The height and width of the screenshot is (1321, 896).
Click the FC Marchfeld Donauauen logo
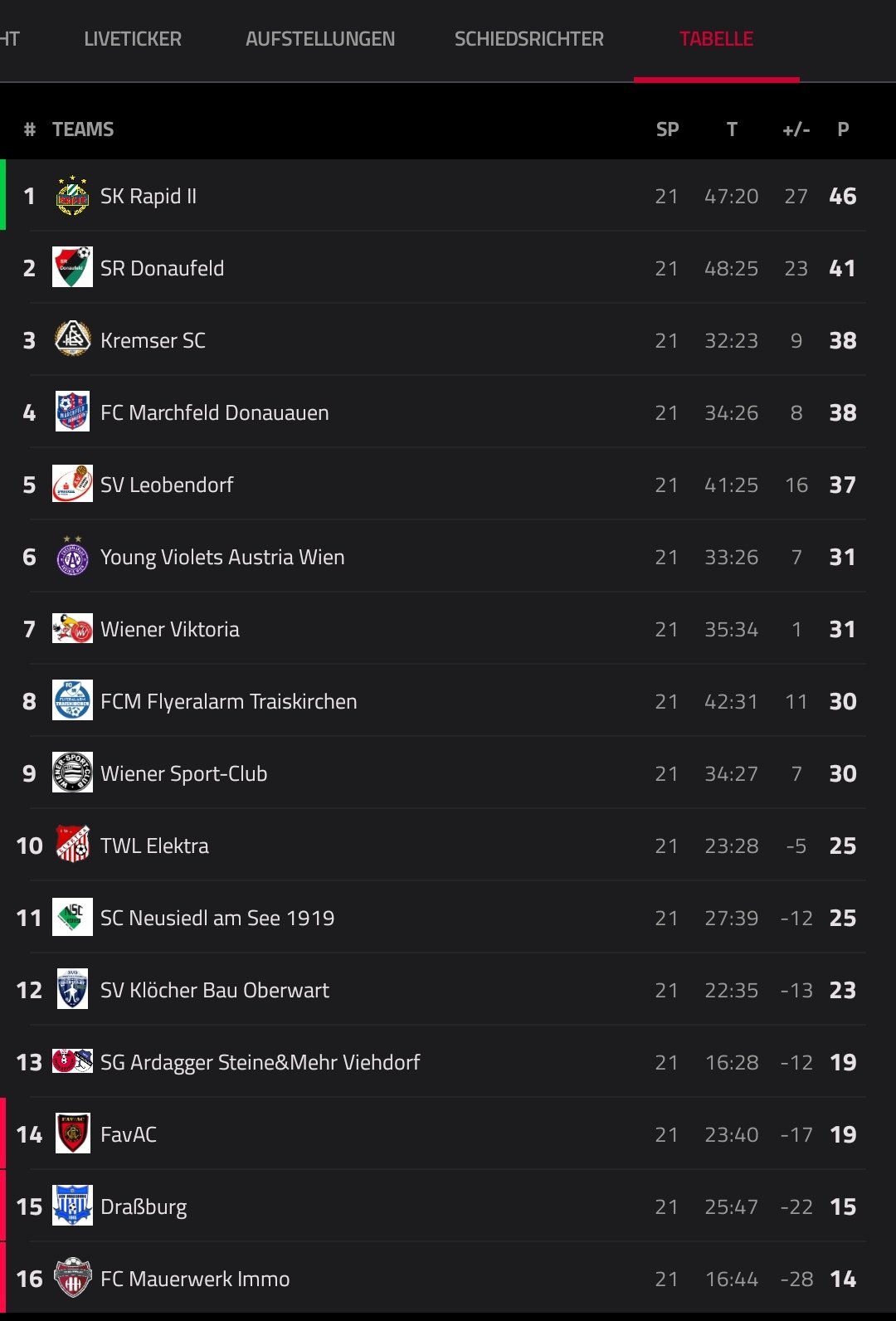pos(72,412)
